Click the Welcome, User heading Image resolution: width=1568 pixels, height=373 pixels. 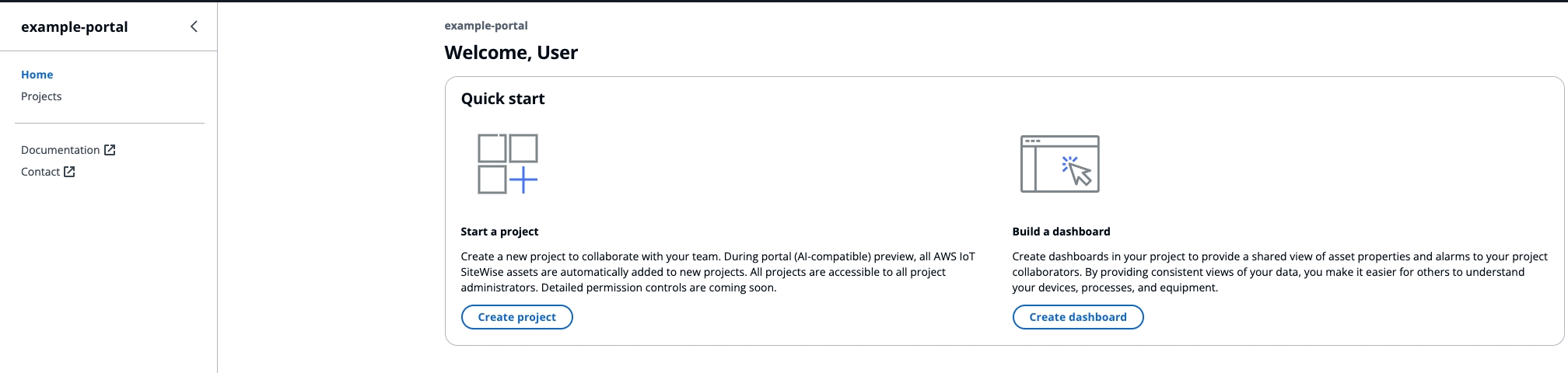click(x=511, y=53)
